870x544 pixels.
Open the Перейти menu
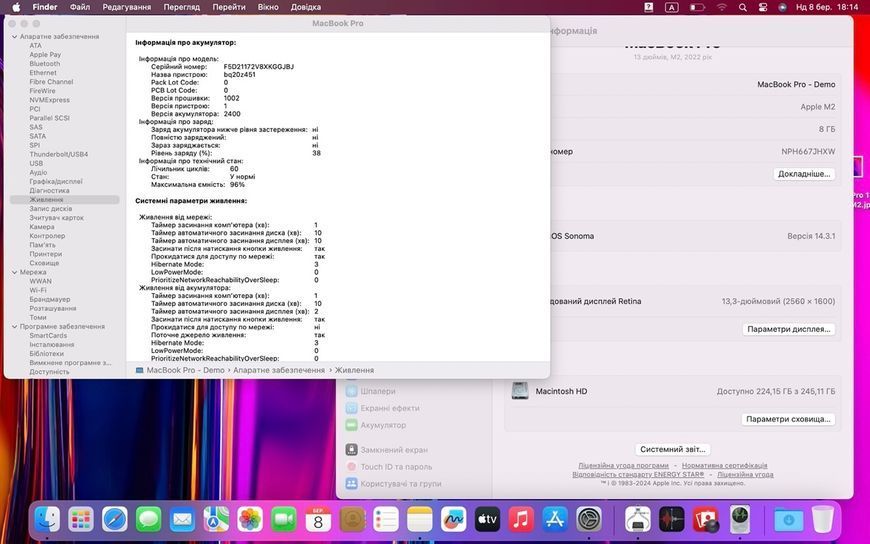(x=229, y=7)
